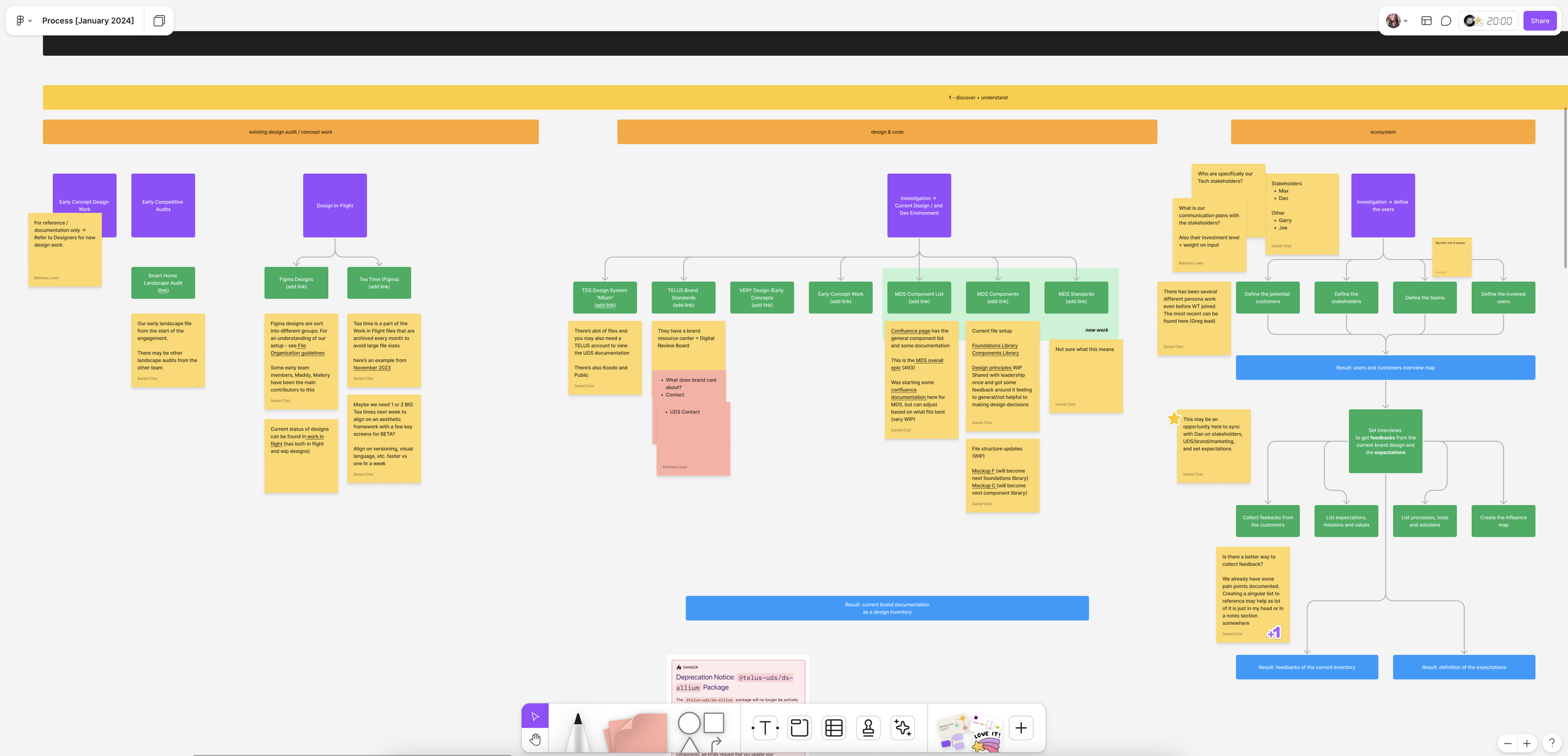The height and width of the screenshot is (756, 1568).
Task: Pick the pink sticky note tool
Action: click(x=636, y=732)
